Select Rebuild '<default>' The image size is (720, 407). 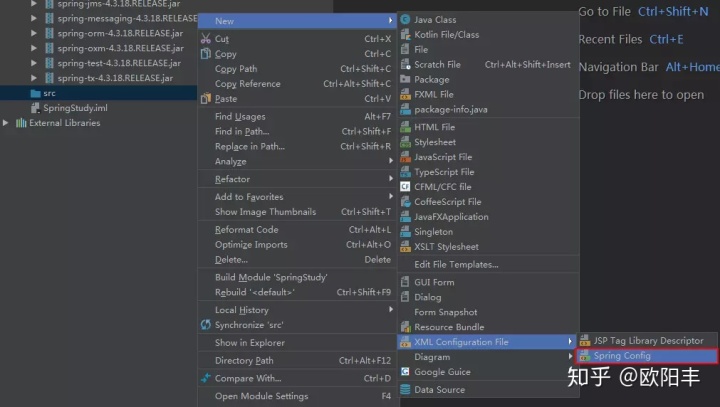(x=297, y=292)
